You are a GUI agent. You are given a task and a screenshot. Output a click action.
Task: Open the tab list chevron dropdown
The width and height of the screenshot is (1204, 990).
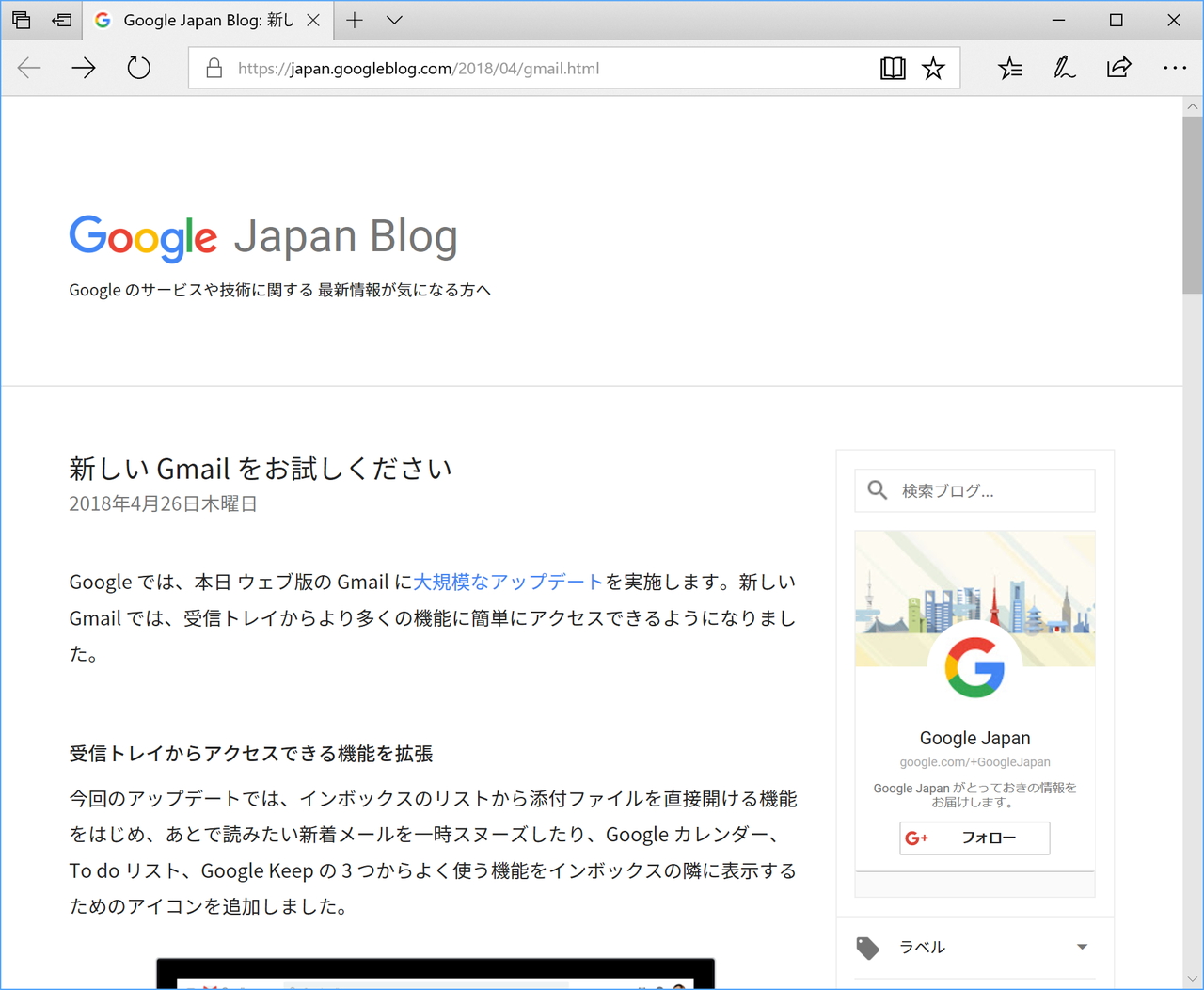[x=393, y=20]
